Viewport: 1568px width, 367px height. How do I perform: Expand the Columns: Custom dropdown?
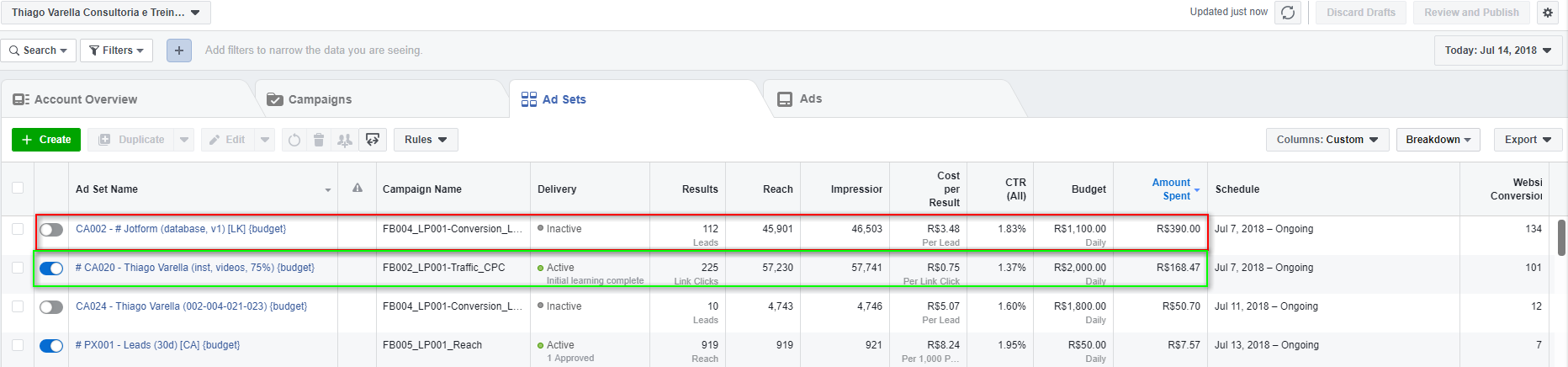tap(1327, 140)
